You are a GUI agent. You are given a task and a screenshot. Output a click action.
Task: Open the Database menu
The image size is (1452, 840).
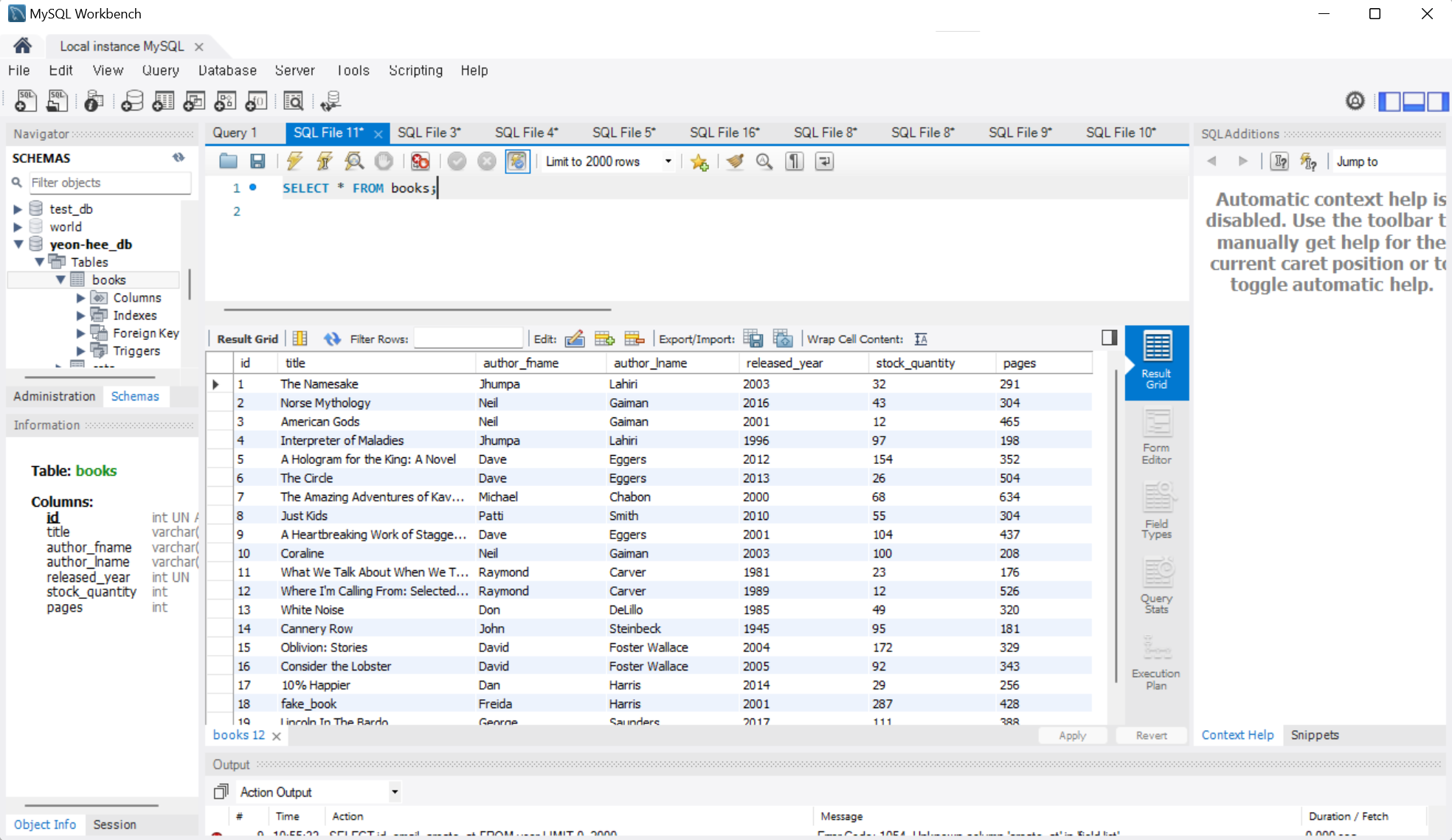(x=227, y=70)
